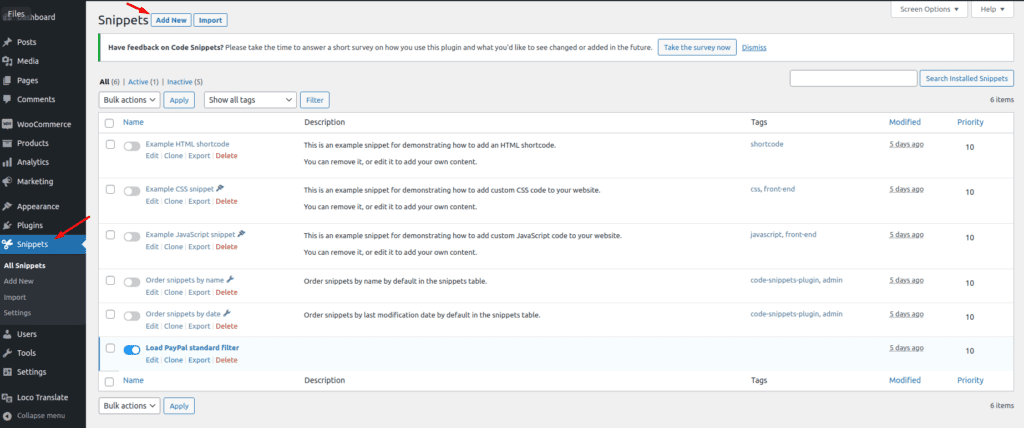The image size is (1024, 428).
Task: Click the Plugins plug icon
Action: click(8, 225)
